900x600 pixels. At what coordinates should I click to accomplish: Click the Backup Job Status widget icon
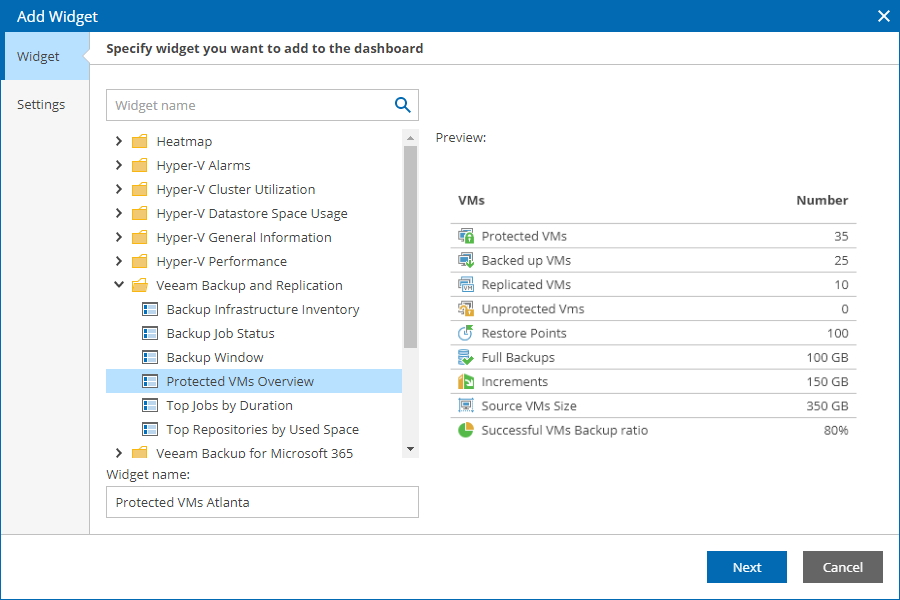point(150,334)
